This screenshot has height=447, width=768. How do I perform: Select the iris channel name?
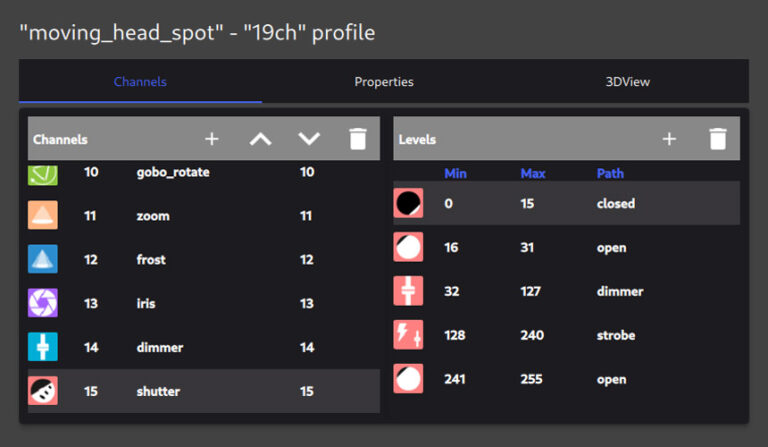(x=146, y=304)
